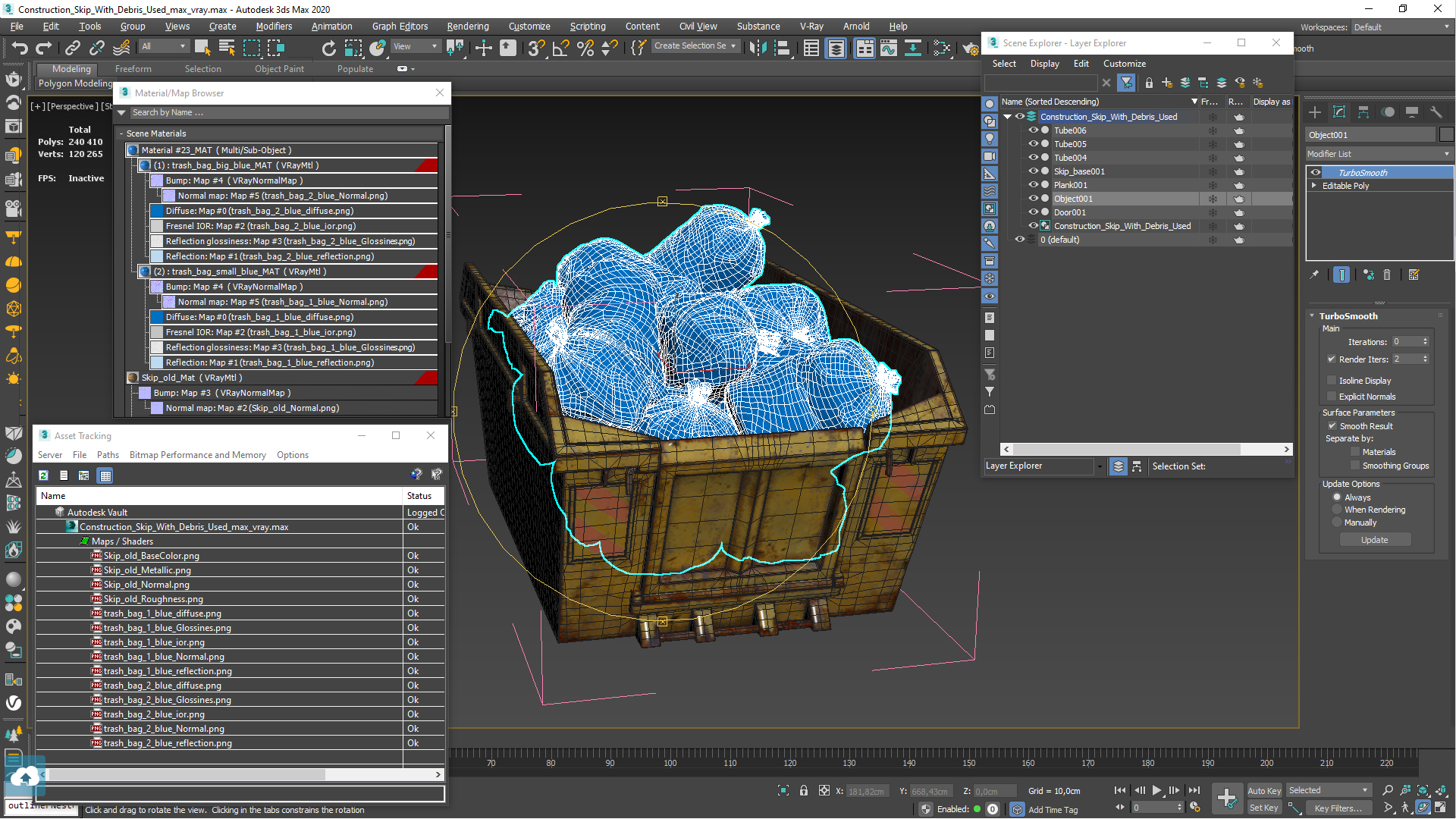Open the Layer Explorer dropdown
Screen dimensions: 1456x819
(x=1099, y=466)
